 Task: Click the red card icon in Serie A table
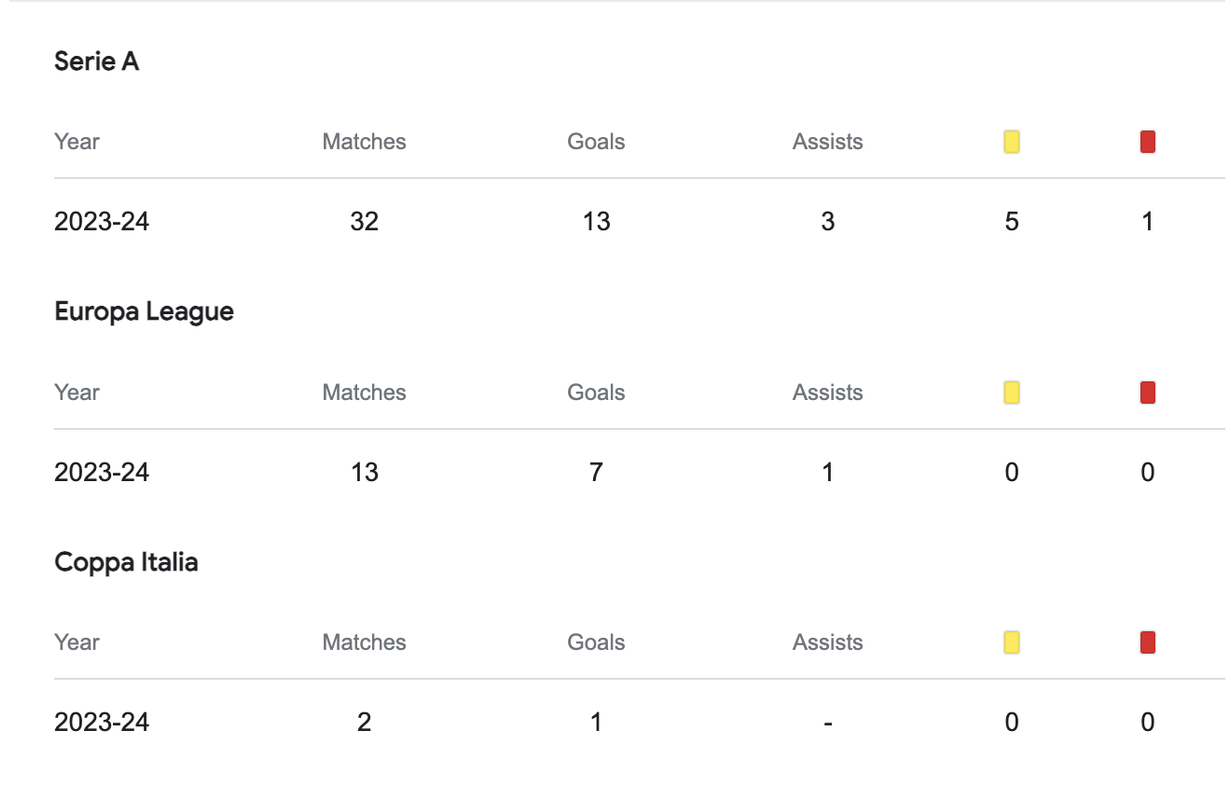tap(1147, 142)
